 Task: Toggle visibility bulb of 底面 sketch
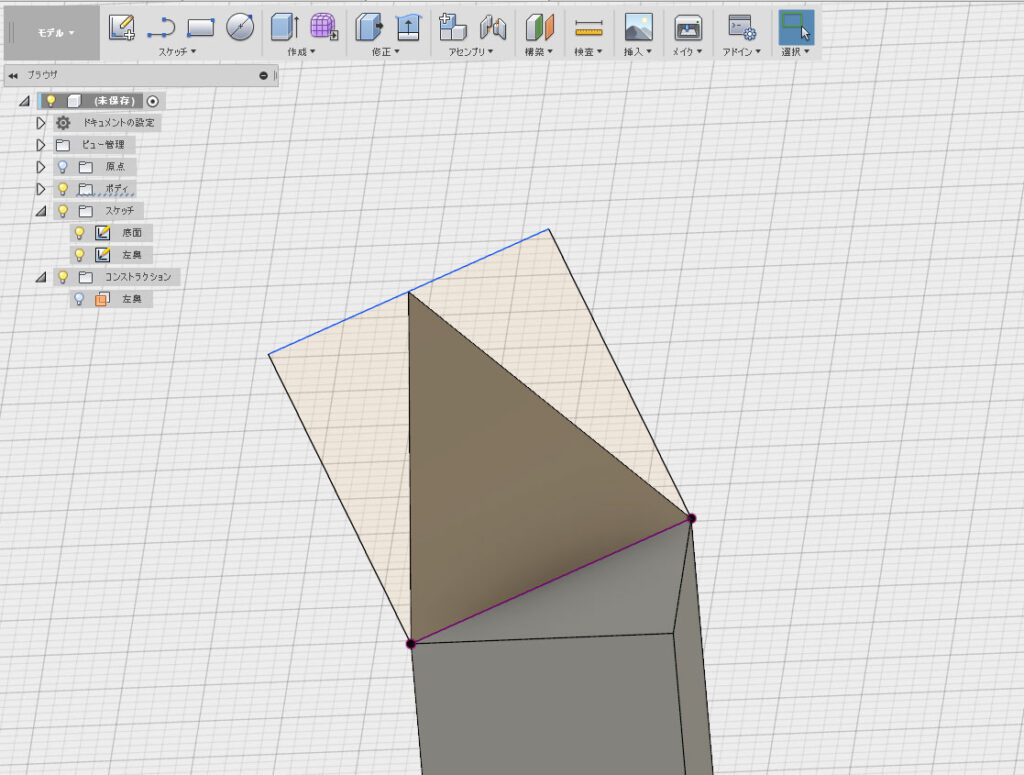tap(79, 233)
